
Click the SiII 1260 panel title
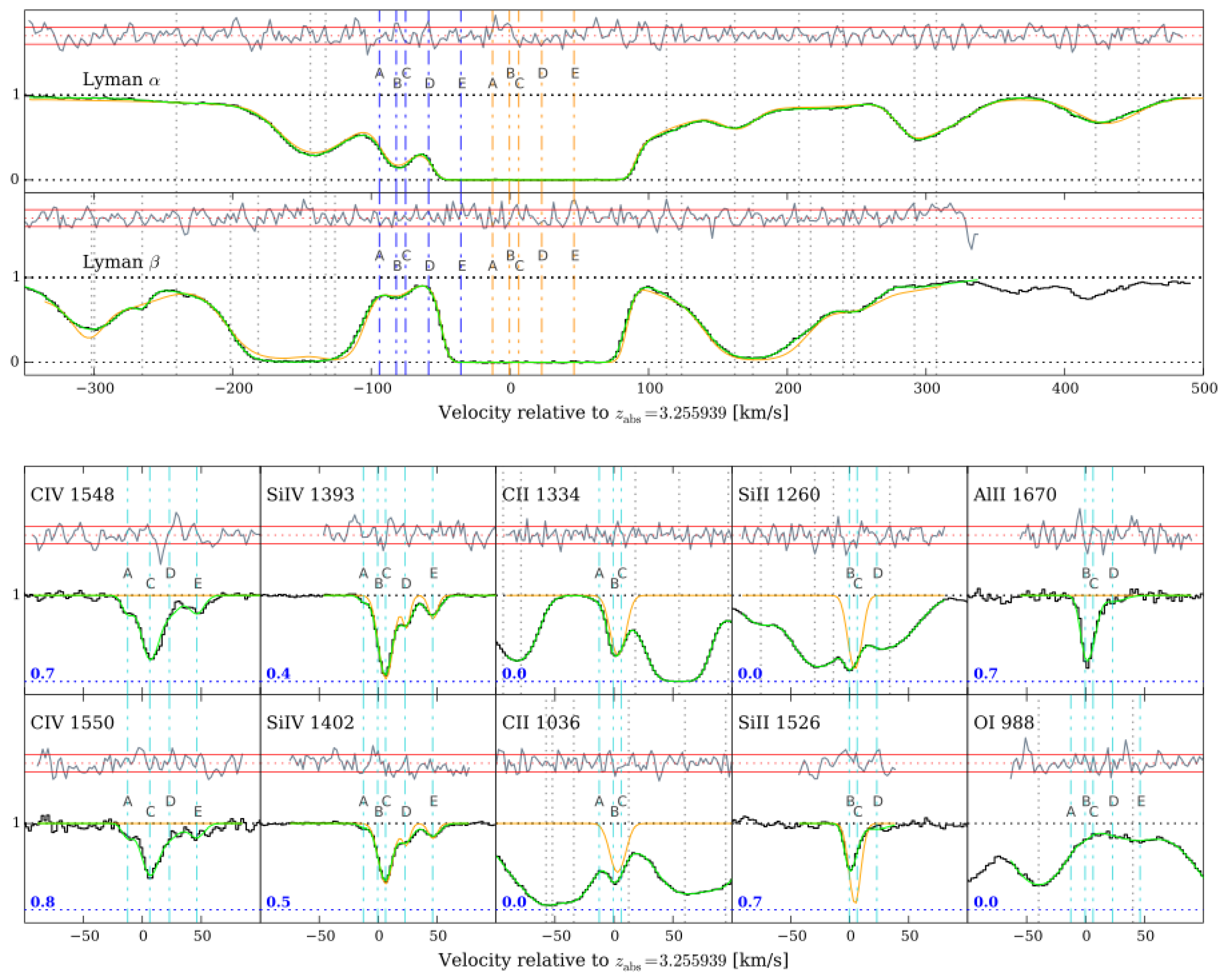click(x=779, y=494)
